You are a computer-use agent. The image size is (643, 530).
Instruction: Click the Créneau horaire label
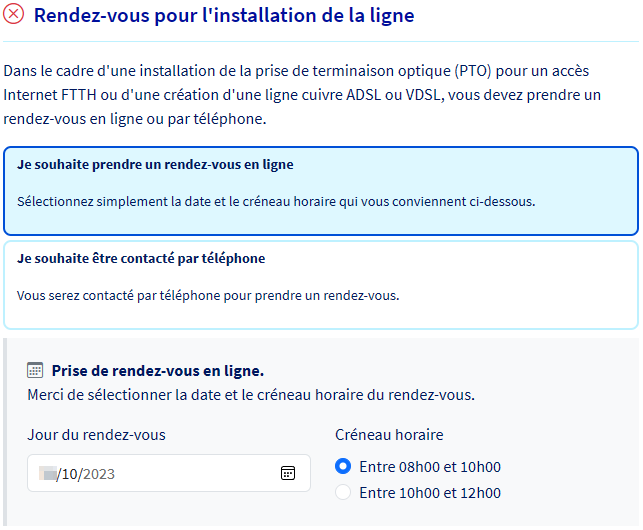click(x=389, y=435)
